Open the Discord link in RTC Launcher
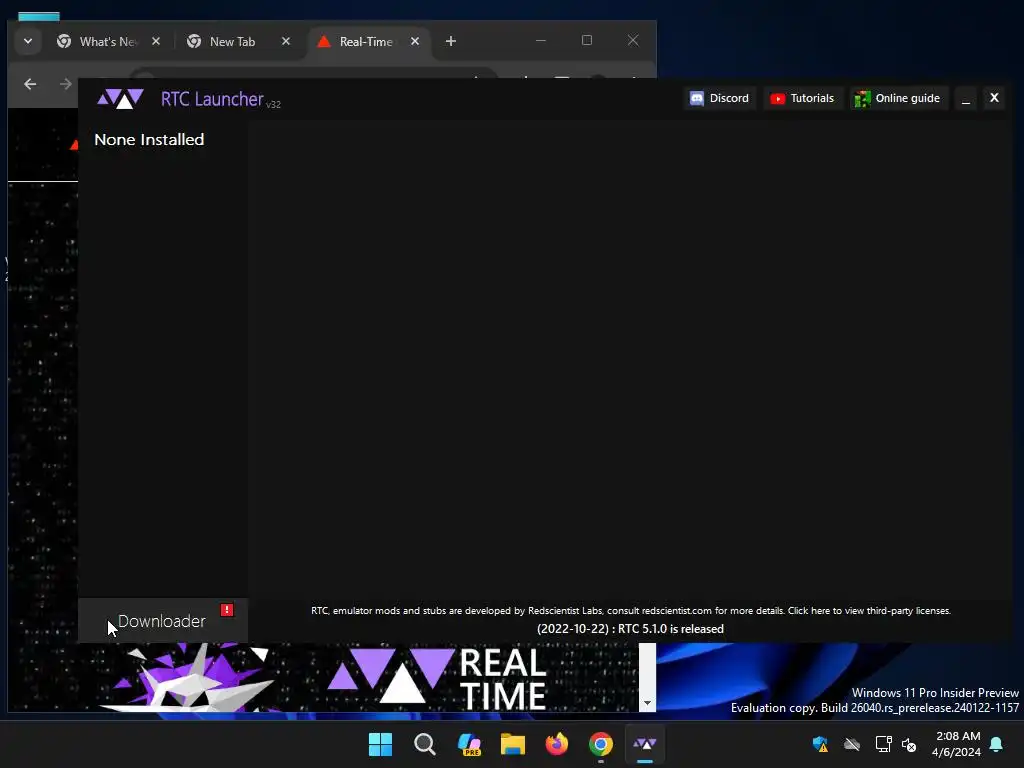1024x768 pixels. tap(720, 98)
